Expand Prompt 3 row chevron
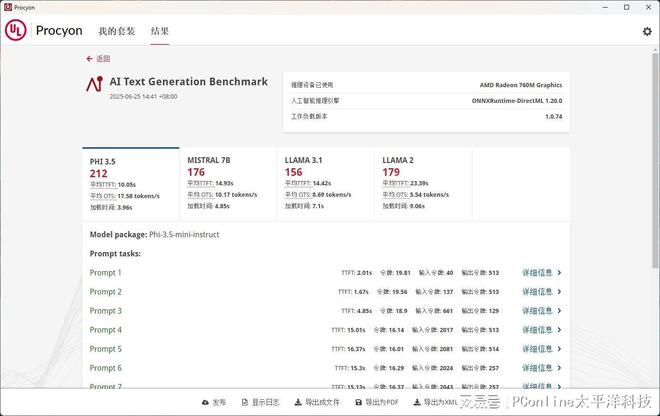This screenshot has width=660, height=416. point(559,311)
